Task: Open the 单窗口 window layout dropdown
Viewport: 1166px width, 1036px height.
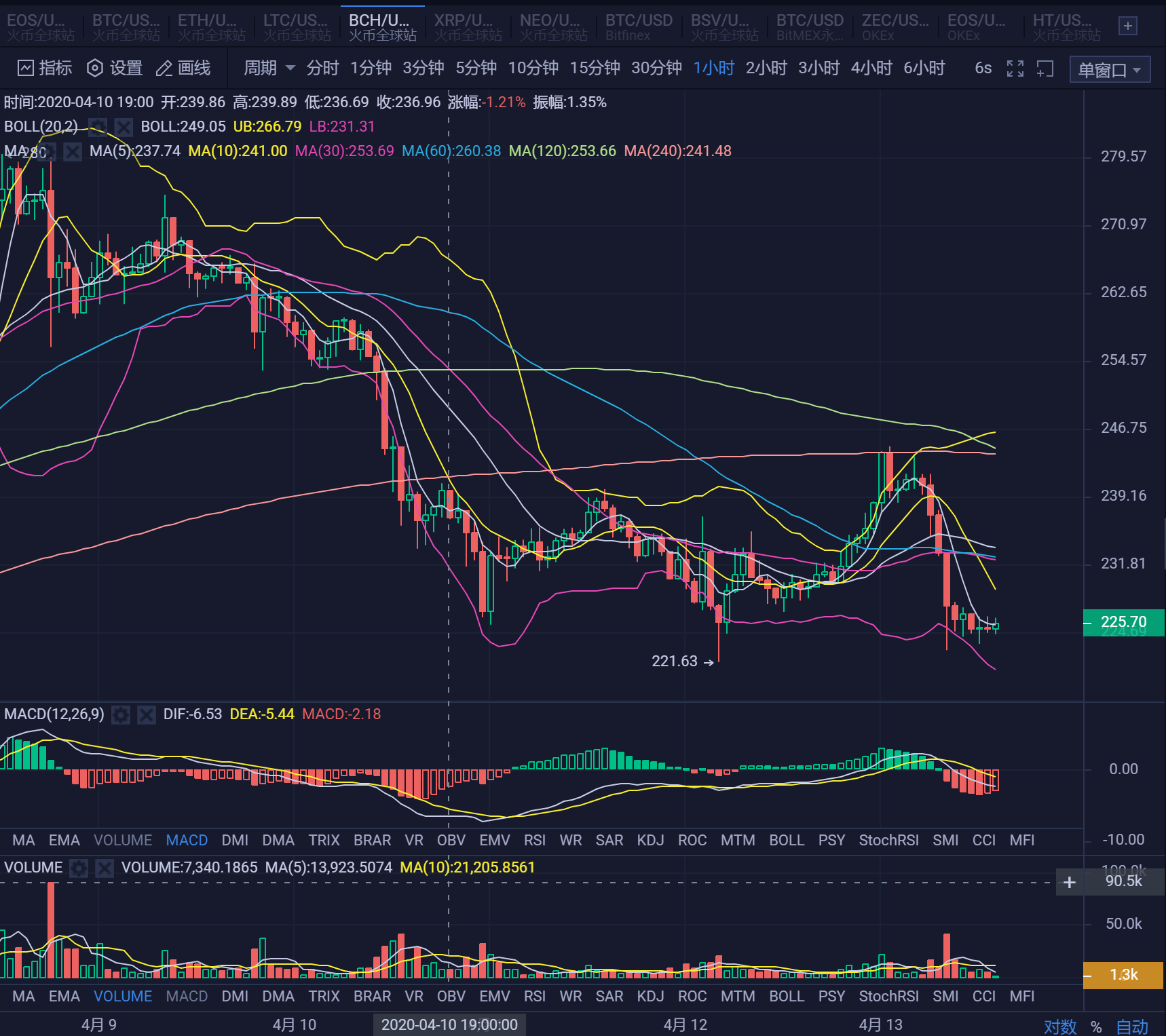Action: pyautogui.click(x=1108, y=69)
